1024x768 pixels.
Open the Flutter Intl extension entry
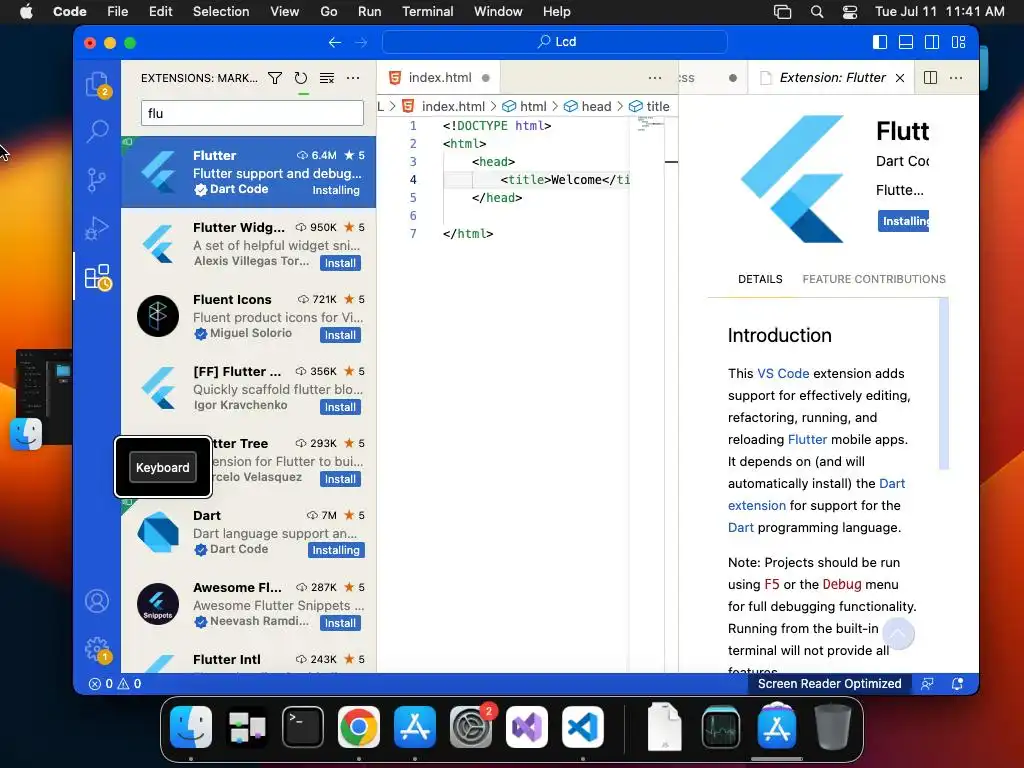(249, 660)
